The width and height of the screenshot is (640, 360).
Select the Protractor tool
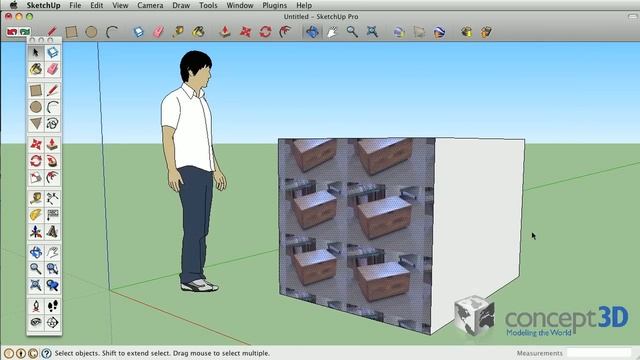[36, 215]
